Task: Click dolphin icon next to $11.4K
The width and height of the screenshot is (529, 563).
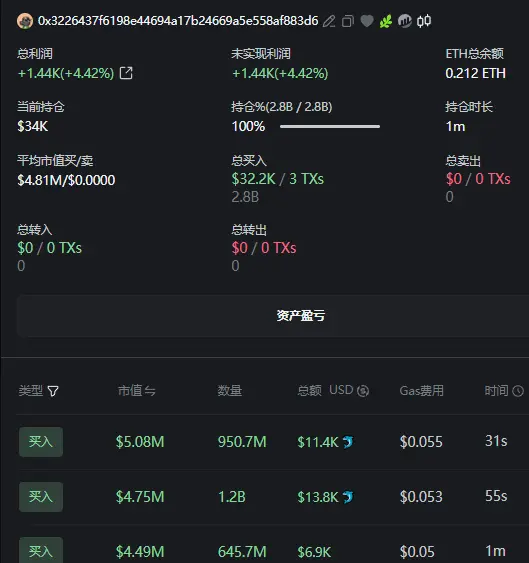Action: click(x=348, y=442)
